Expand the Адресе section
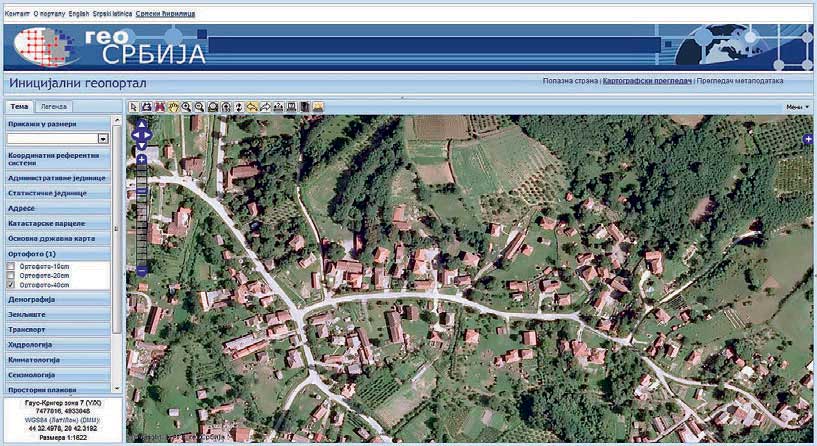 click(x=58, y=208)
